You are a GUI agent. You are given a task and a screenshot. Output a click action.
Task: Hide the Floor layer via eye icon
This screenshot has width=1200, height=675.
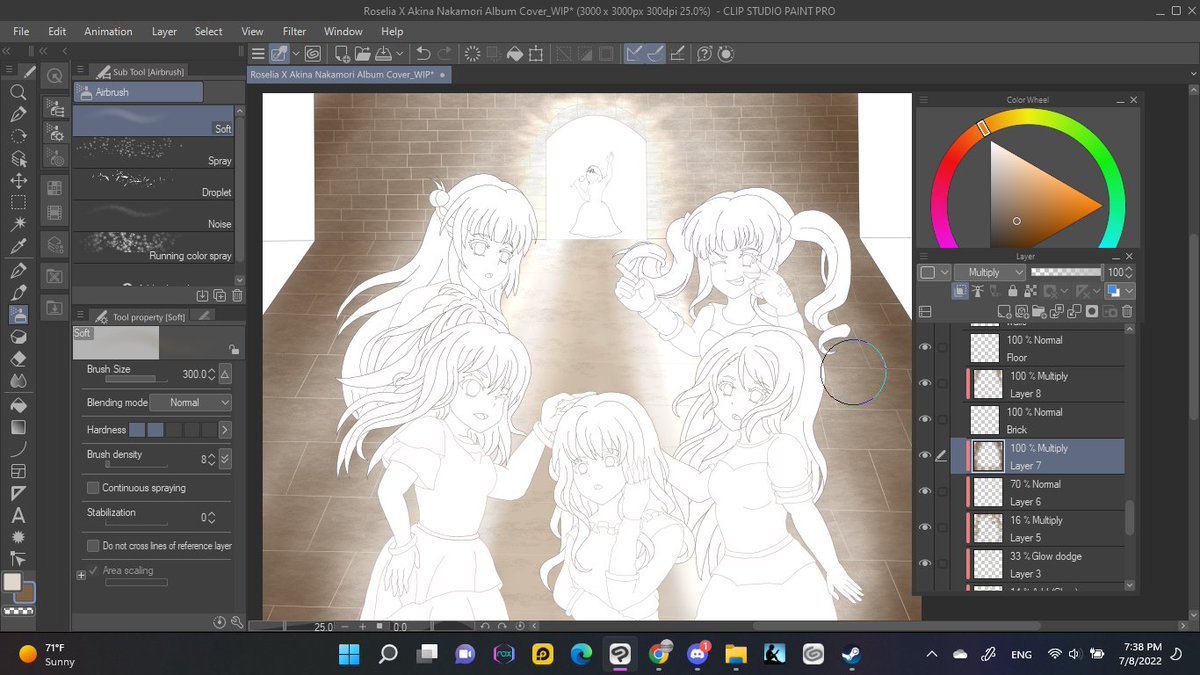925,347
